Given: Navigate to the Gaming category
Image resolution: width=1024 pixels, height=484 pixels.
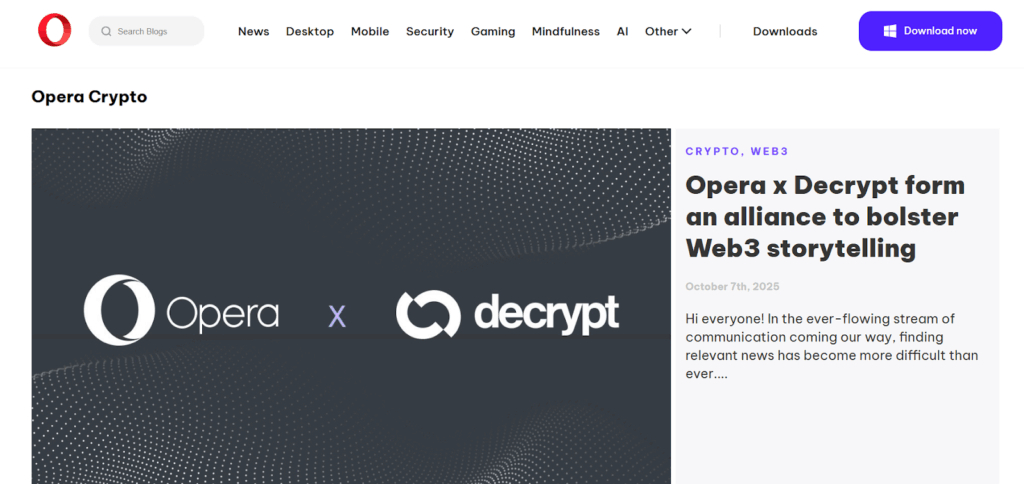Looking at the screenshot, I should [493, 31].
